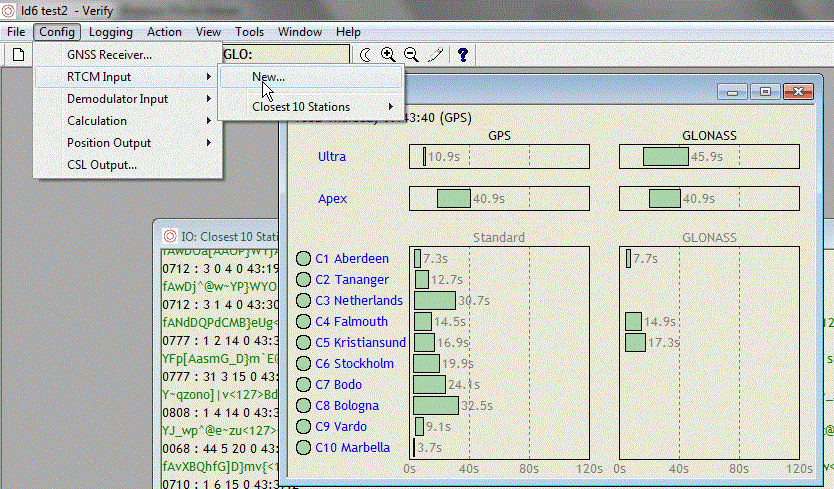Image resolution: width=834 pixels, height=489 pixels.
Task: Click C1 Aberdeen status indicator circle
Action: point(303,259)
